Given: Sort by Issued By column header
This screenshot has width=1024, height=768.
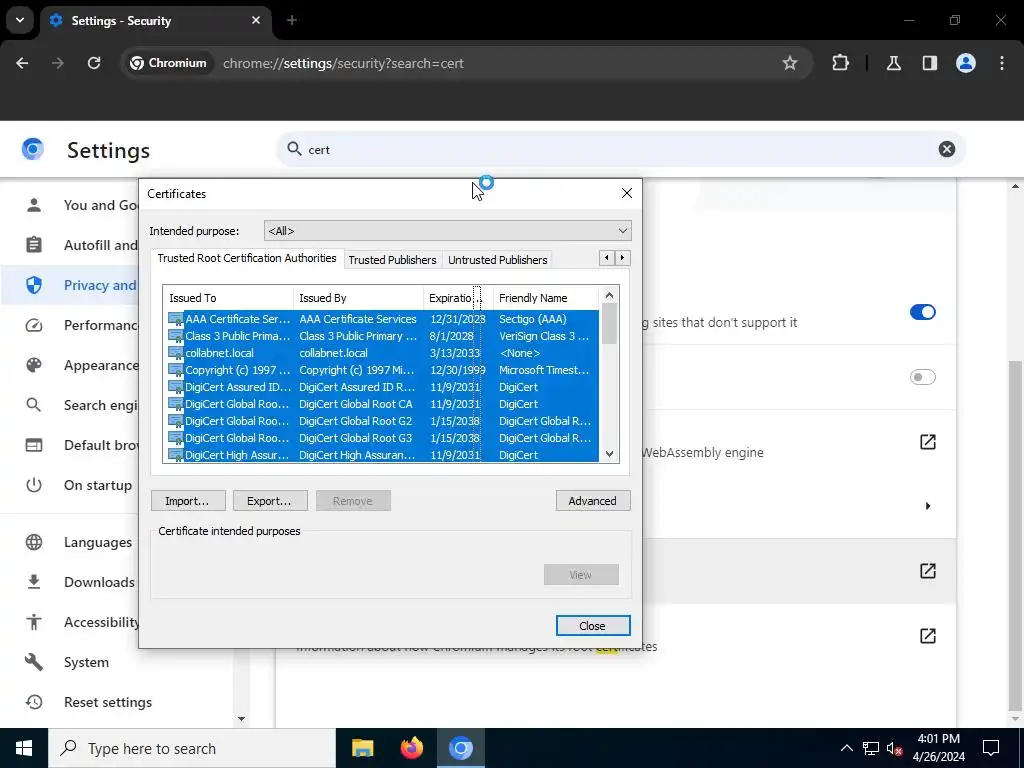Looking at the screenshot, I should click(x=359, y=298).
